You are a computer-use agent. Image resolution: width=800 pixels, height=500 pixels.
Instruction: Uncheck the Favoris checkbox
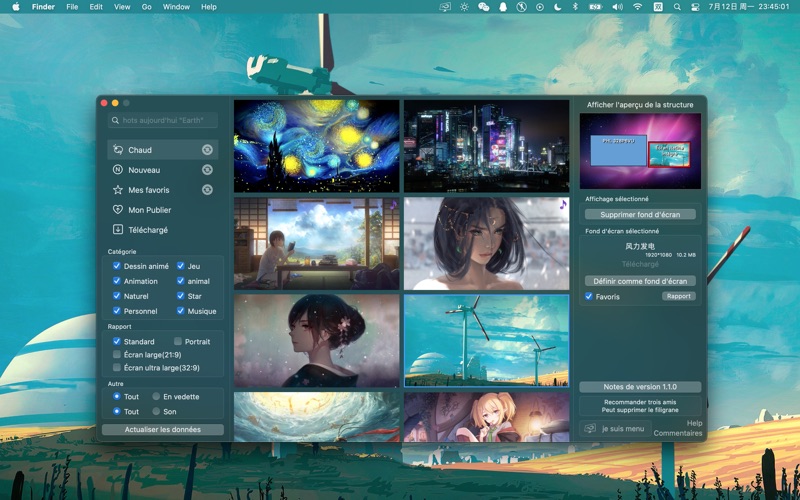tap(589, 296)
